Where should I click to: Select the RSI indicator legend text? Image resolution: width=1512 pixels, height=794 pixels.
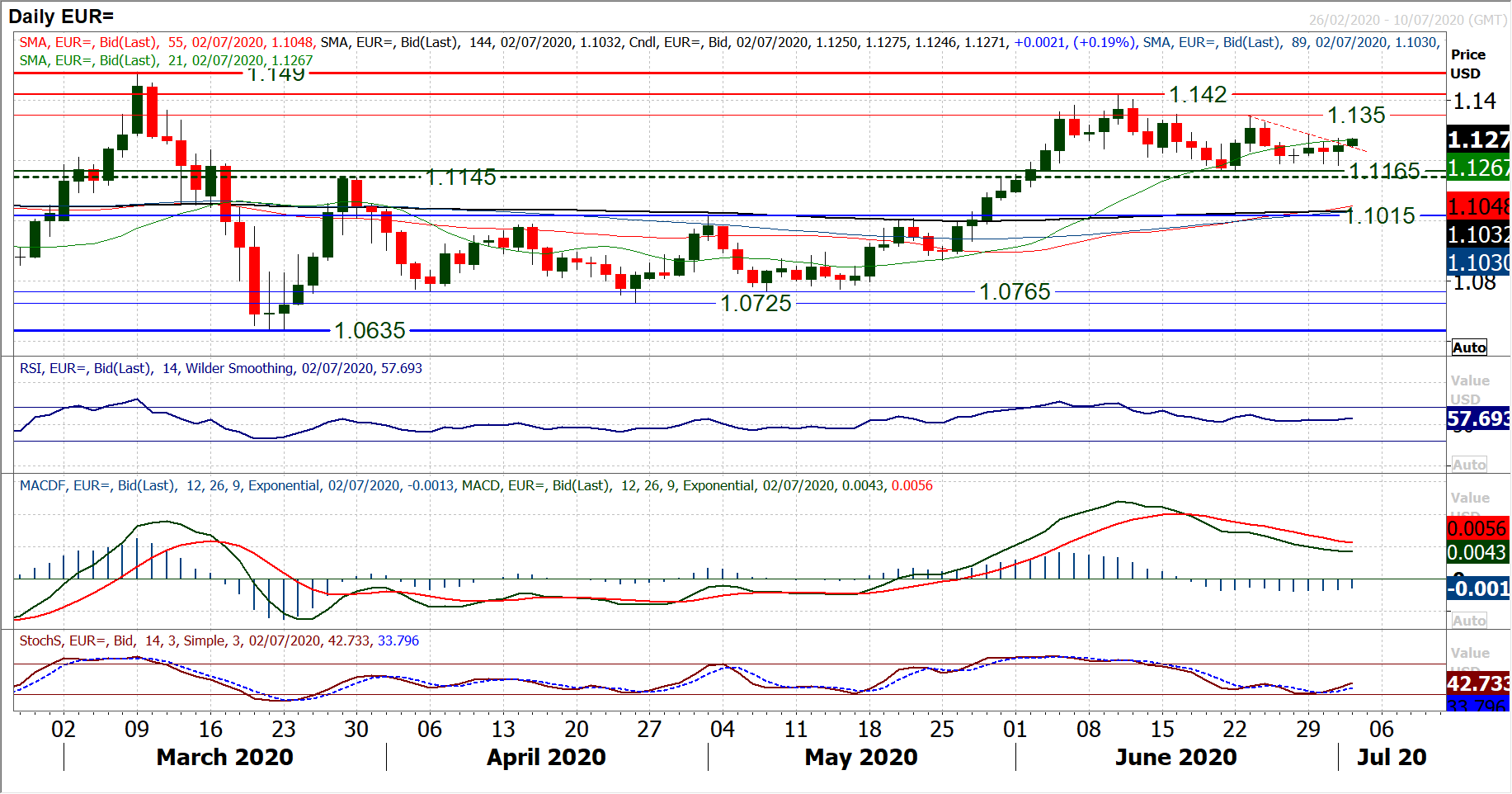point(220,368)
